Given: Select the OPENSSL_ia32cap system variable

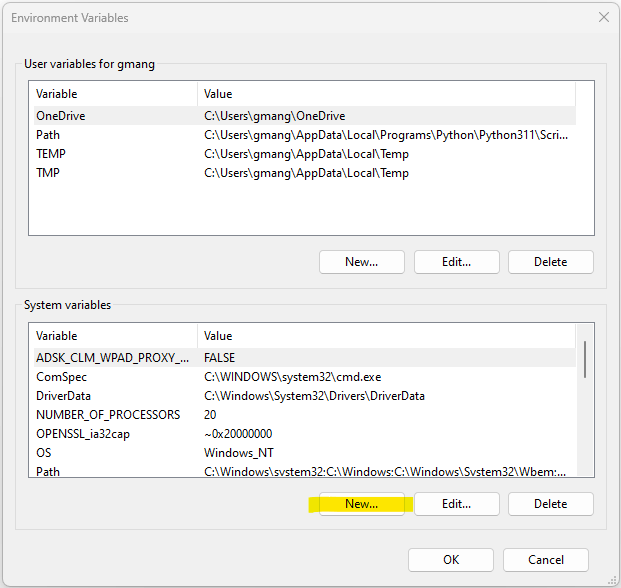Looking at the screenshot, I should 305,434.
